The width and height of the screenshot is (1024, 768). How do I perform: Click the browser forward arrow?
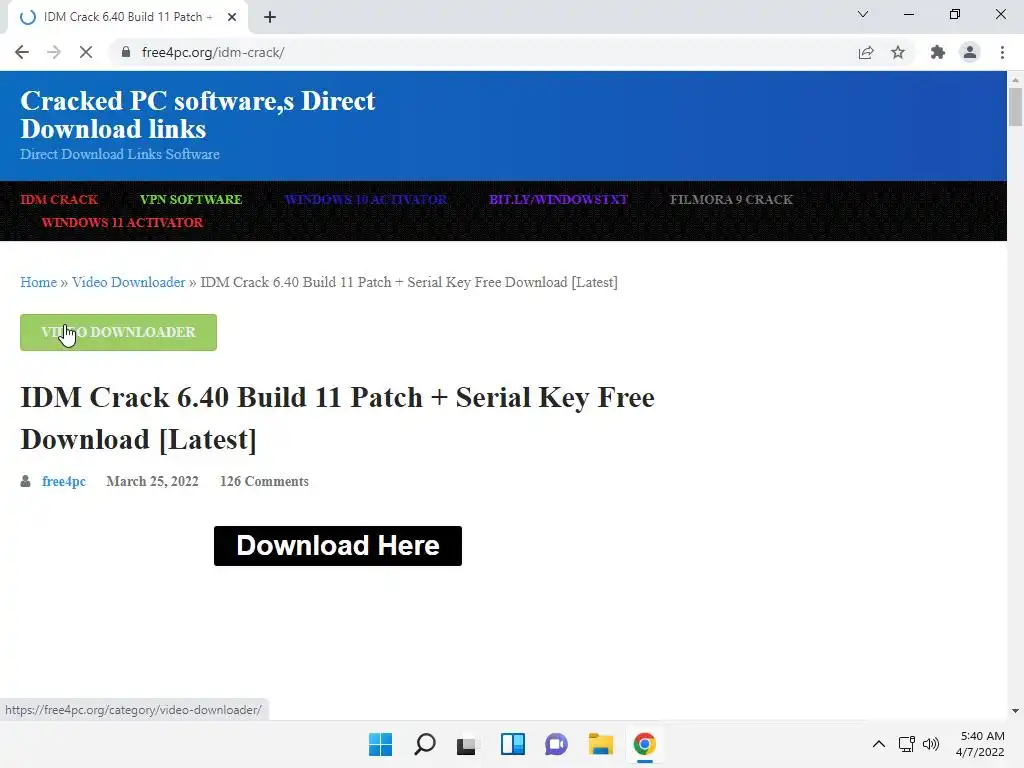(x=54, y=52)
